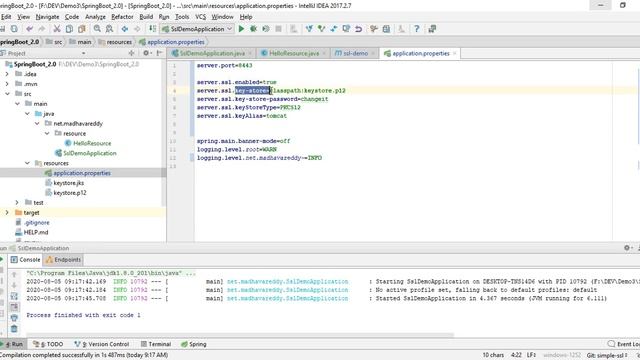Select HELP.md in the project tree
Screen dimensions: 640x360
click(31, 232)
